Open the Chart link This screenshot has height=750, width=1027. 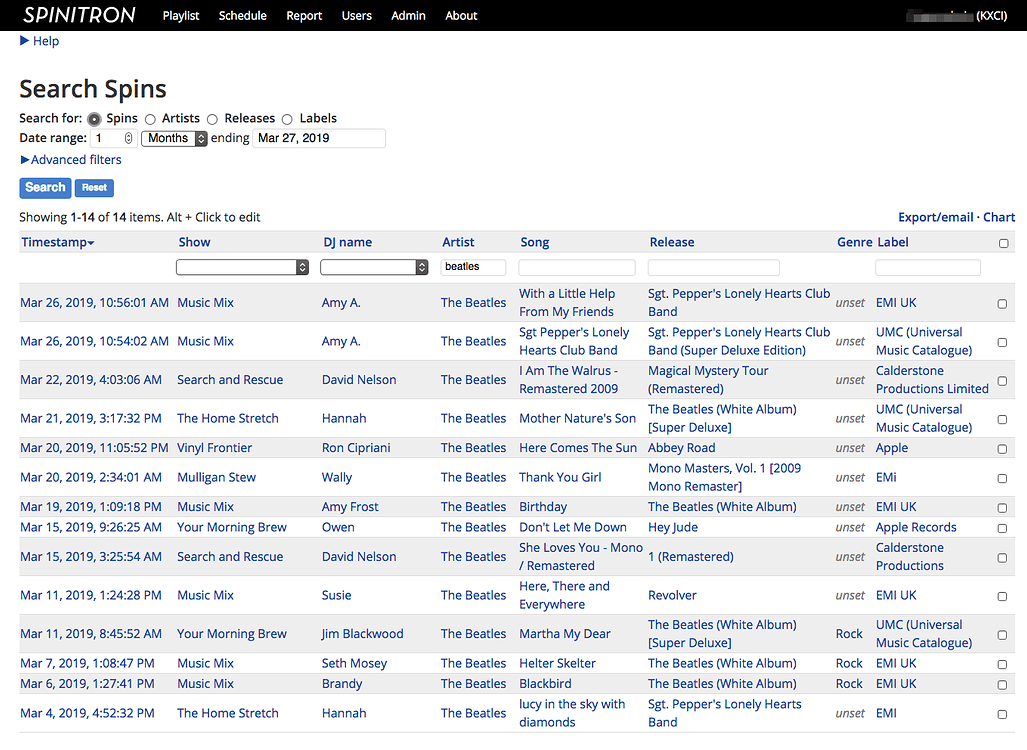pos(999,217)
